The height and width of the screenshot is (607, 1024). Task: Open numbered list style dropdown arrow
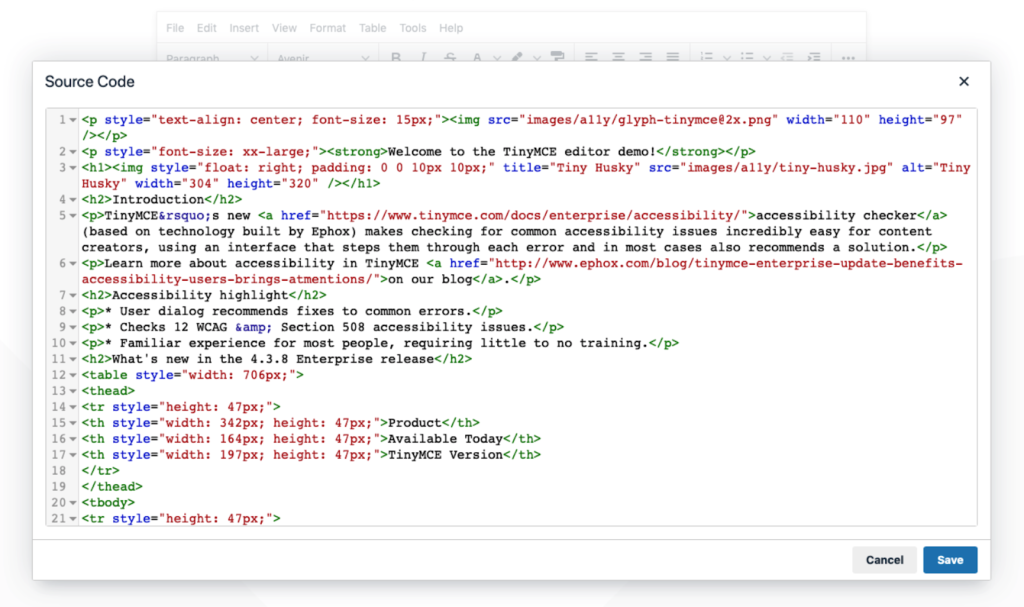coord(727,58)
